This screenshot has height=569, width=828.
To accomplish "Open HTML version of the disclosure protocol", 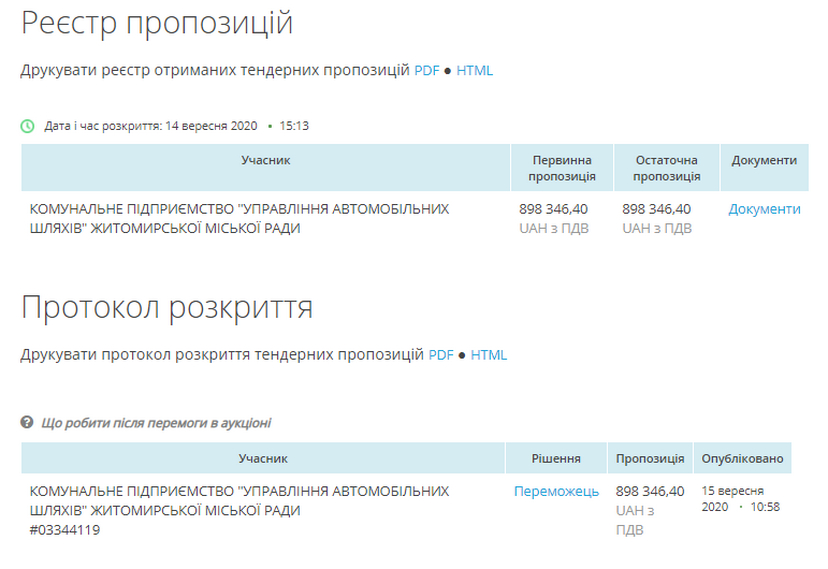I will coord(489,355).
